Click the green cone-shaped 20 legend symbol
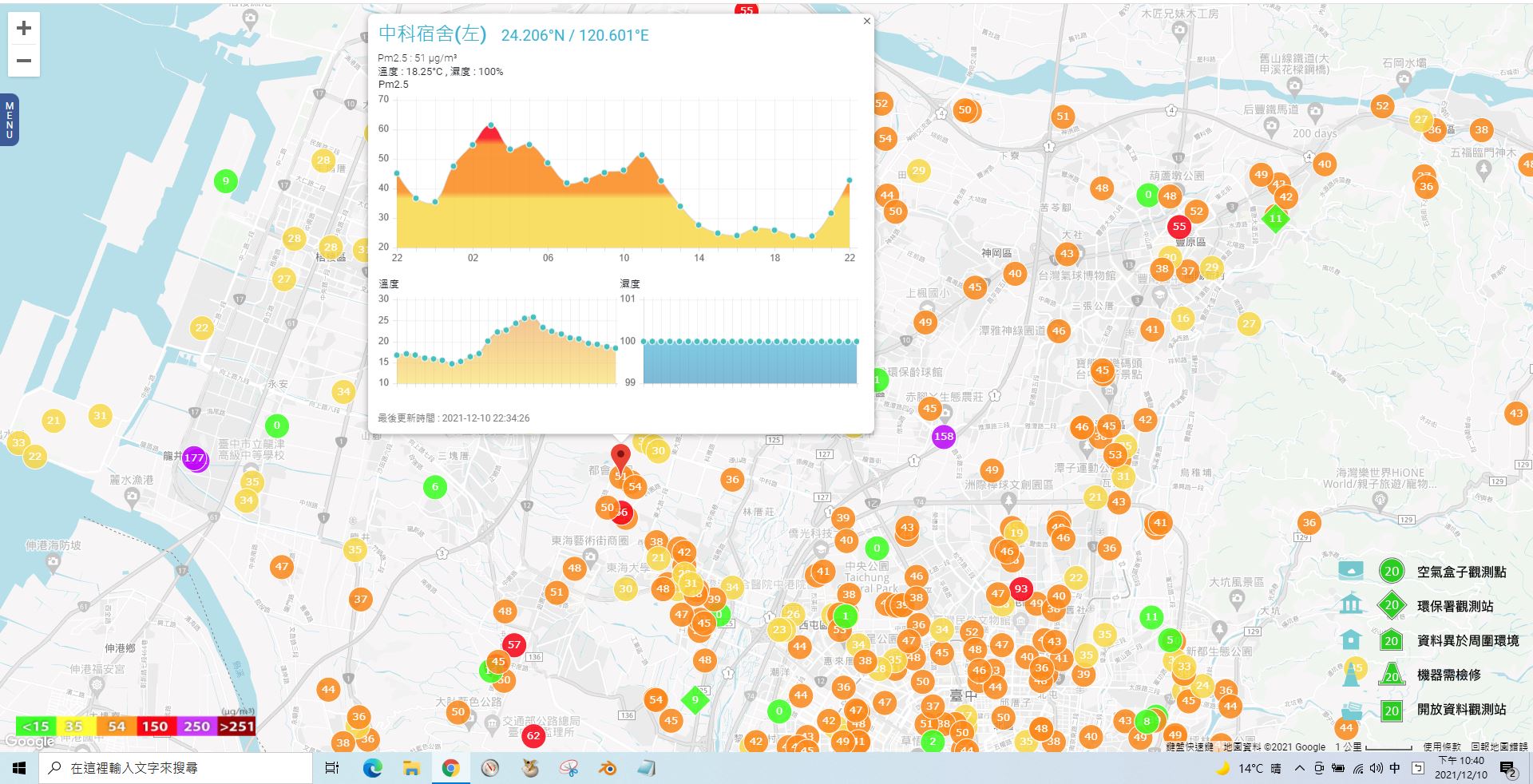The height and width of the screenshot is (784, 1533). click(1392, 674)
